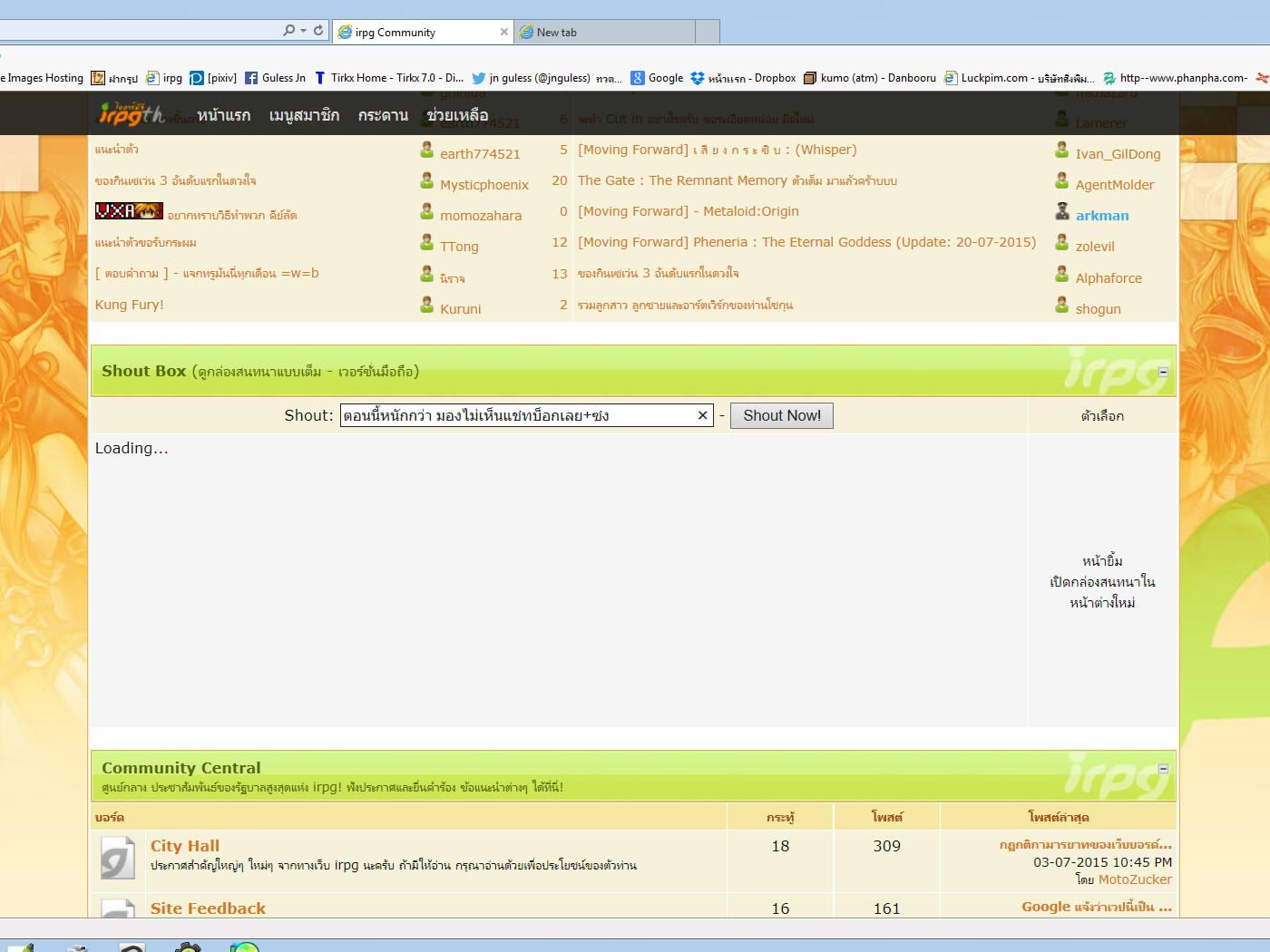The width and height of the screenshot is (1270, 952).
Task: Open the Google bookmark
Action: tap(657, 78)
